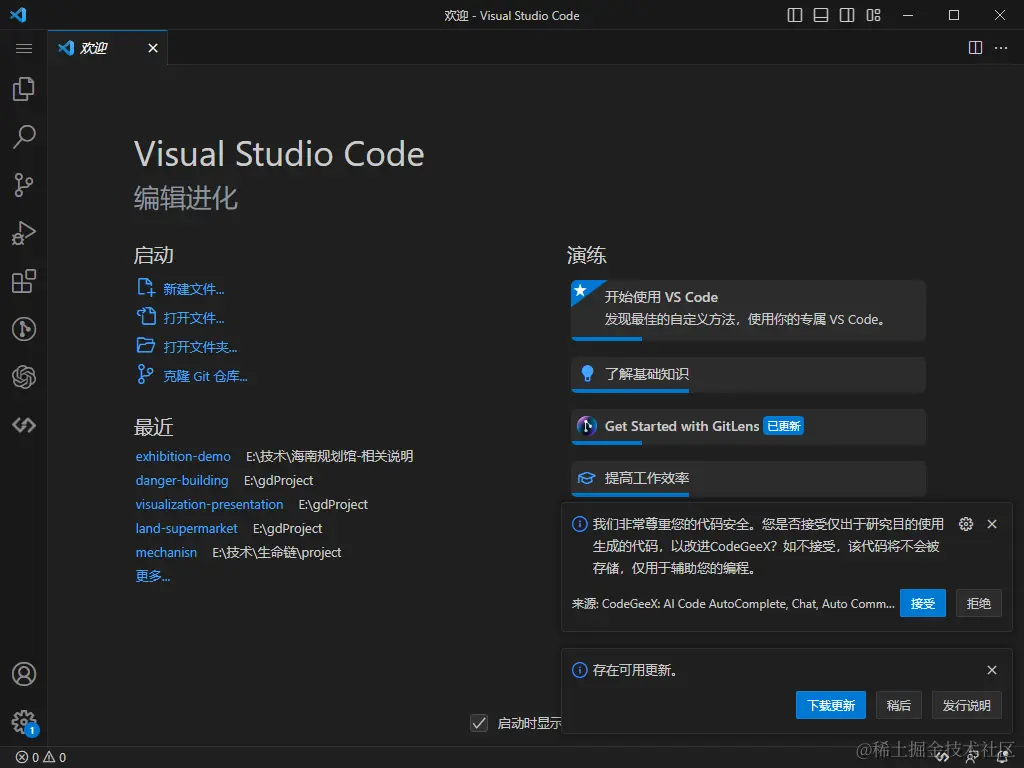The height and width of the screenshot is (768, 1024).
Task: Open recent project danger-building
Action: click(182, 481)
